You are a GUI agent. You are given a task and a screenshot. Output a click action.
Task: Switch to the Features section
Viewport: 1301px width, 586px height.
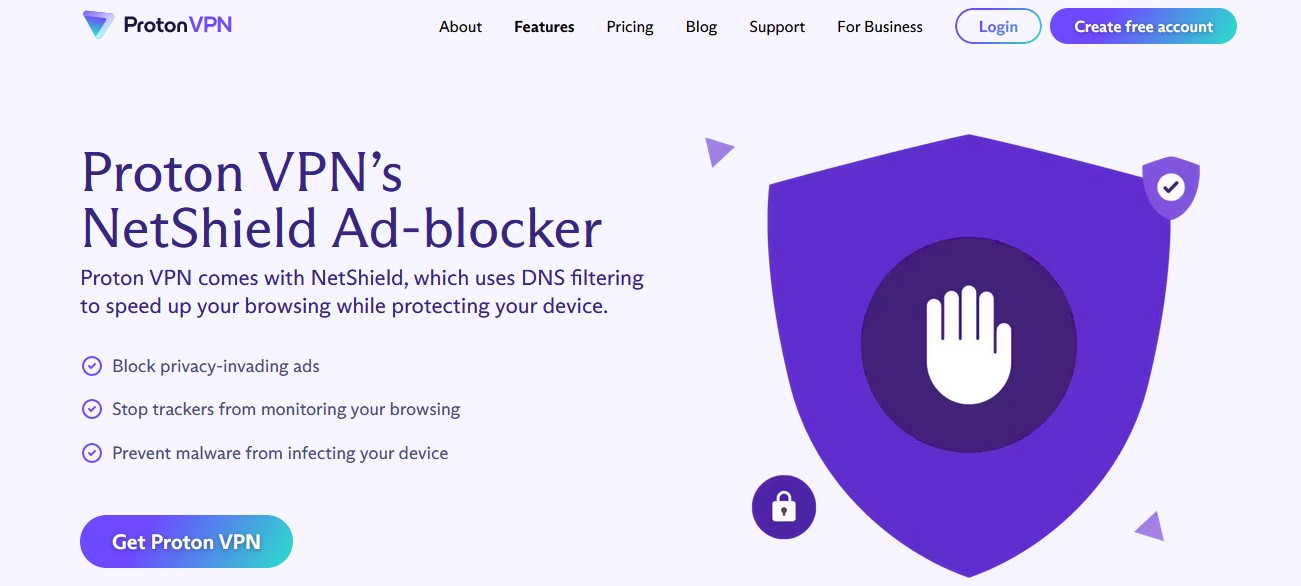(x=543, y=27)
